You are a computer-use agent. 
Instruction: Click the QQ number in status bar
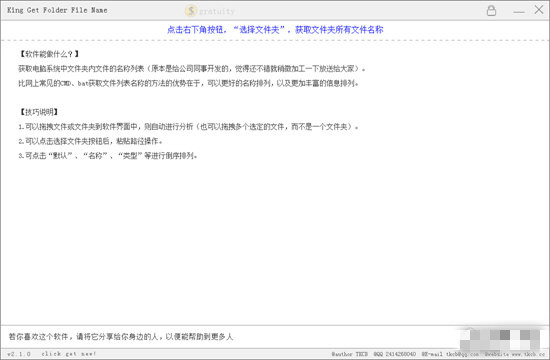tap(395, 354)
